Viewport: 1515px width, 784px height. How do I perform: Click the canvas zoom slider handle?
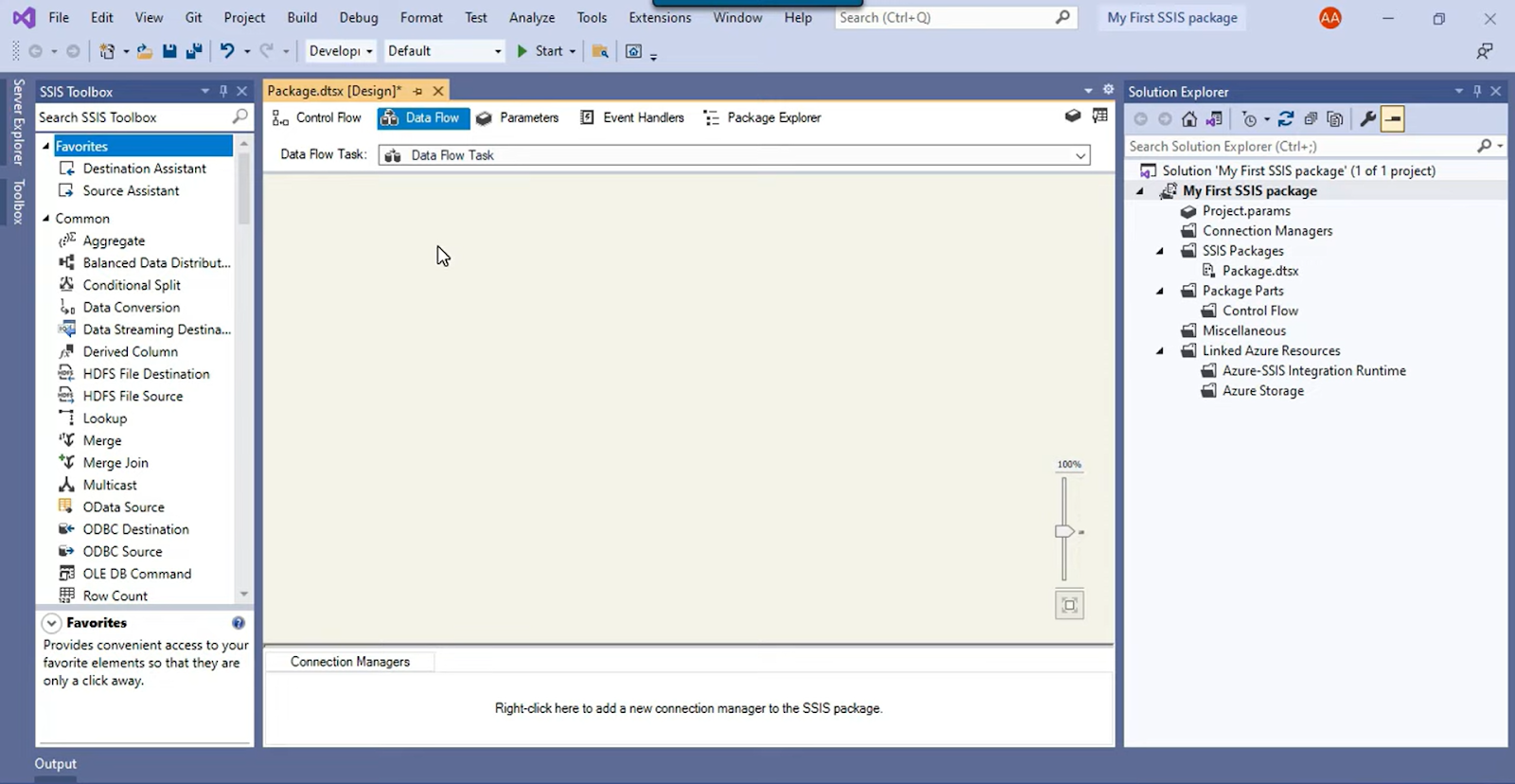[x=1064, y=531]
